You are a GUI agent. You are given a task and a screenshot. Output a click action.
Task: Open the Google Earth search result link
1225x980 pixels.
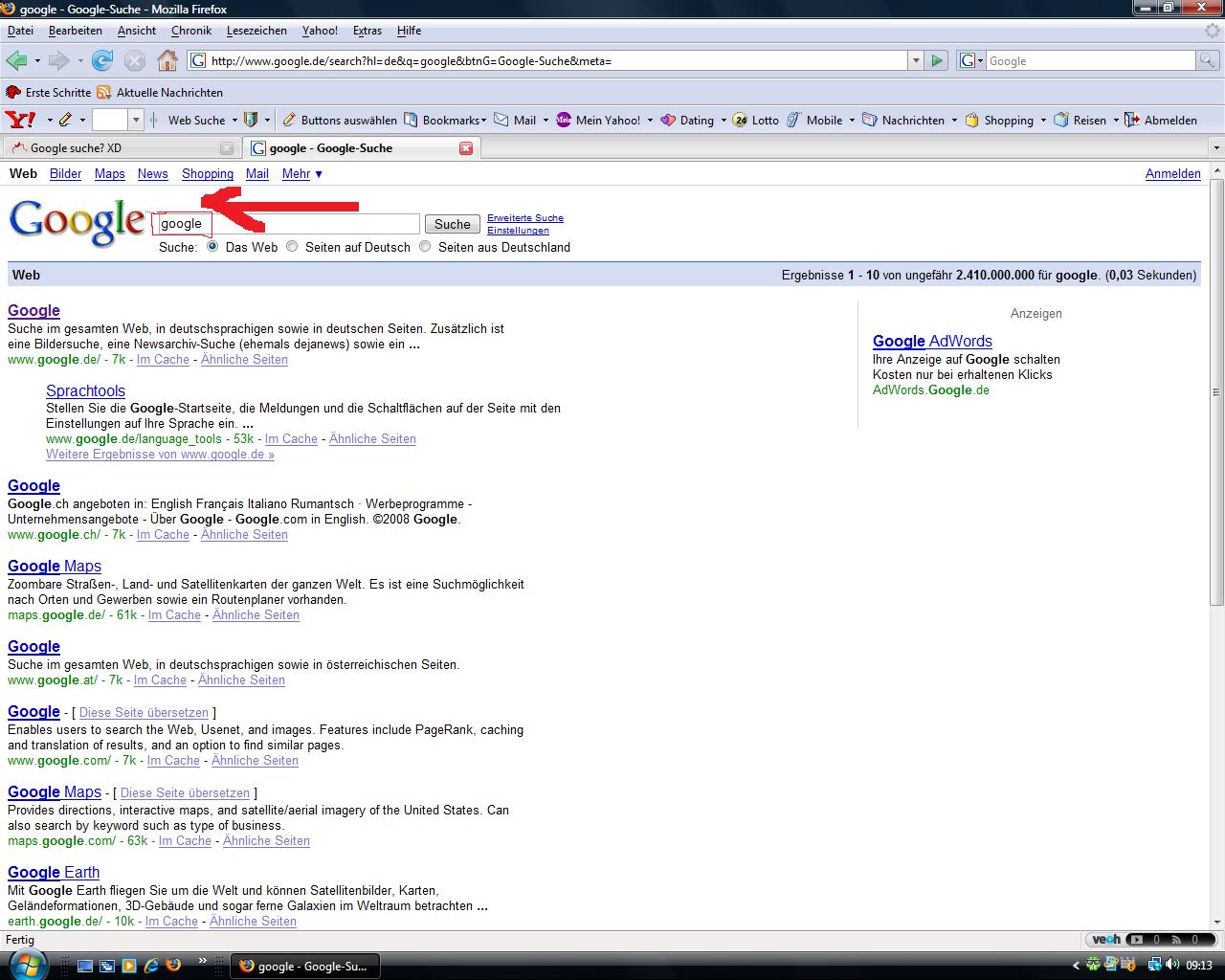click(54, 872)
